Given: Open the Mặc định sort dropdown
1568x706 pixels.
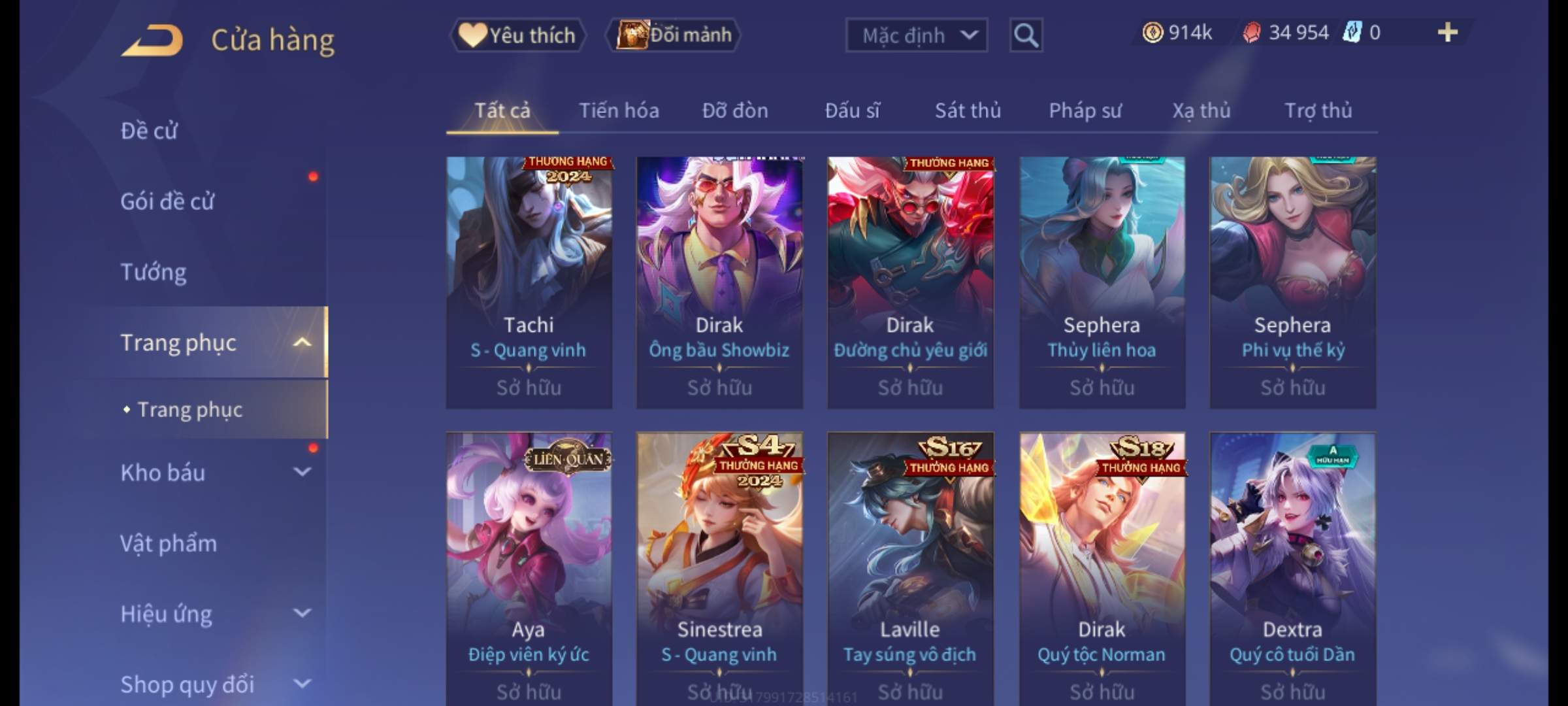Looking at the screenshot, I should (x=917, y=35).
